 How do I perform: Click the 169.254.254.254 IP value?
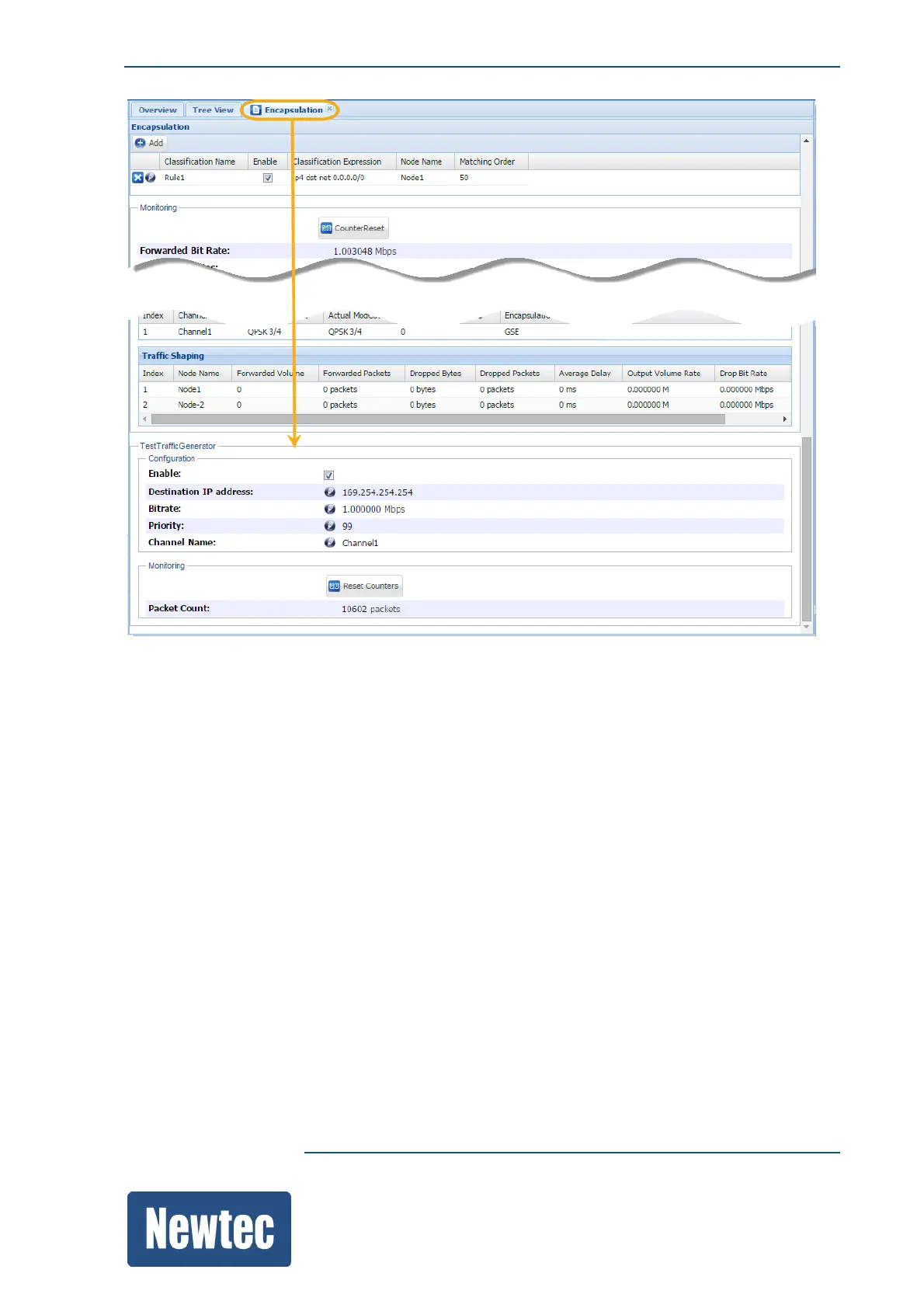tap(377, 492)
